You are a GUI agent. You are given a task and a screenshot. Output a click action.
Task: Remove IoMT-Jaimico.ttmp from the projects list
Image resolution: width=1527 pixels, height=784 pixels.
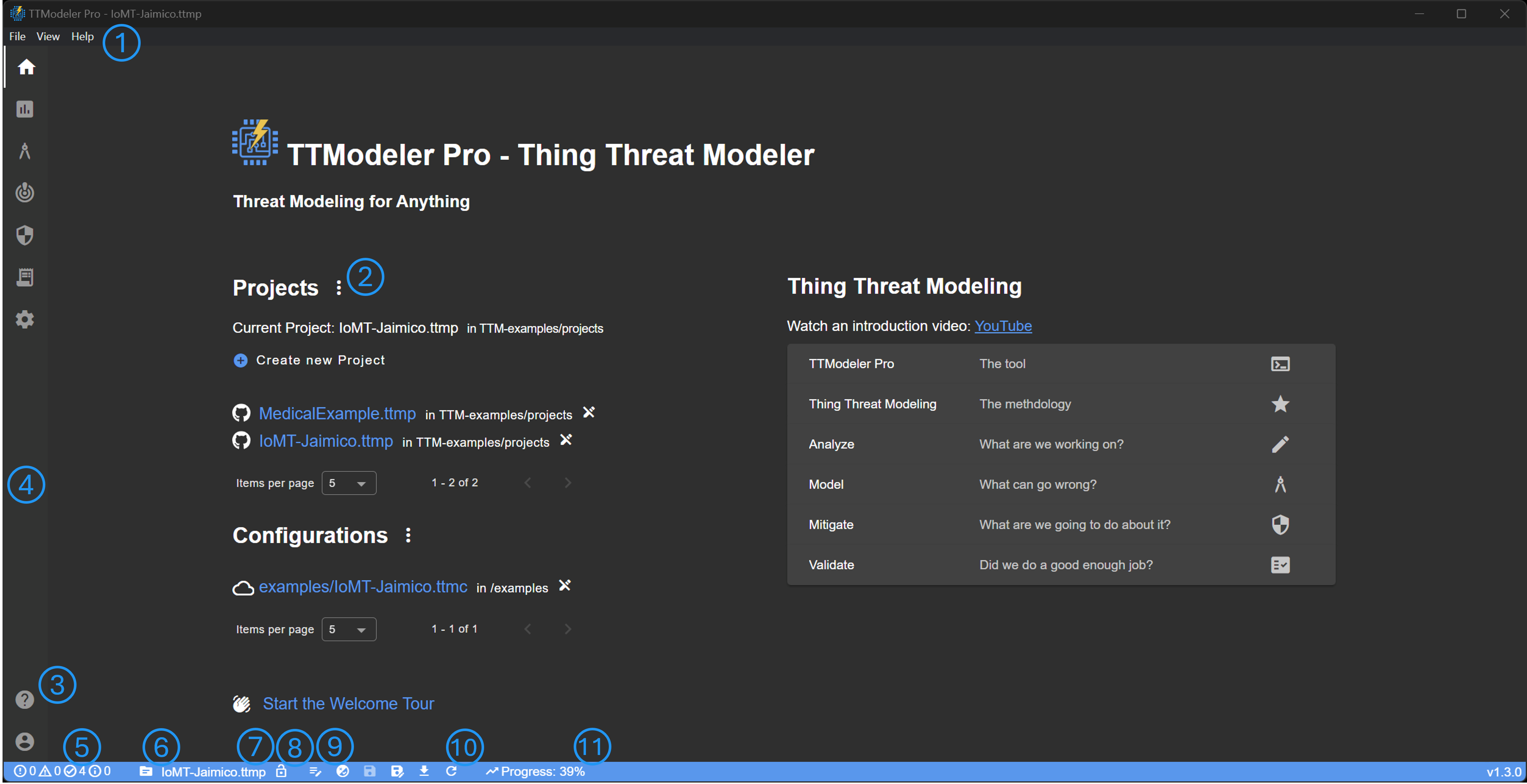[566, 440]
